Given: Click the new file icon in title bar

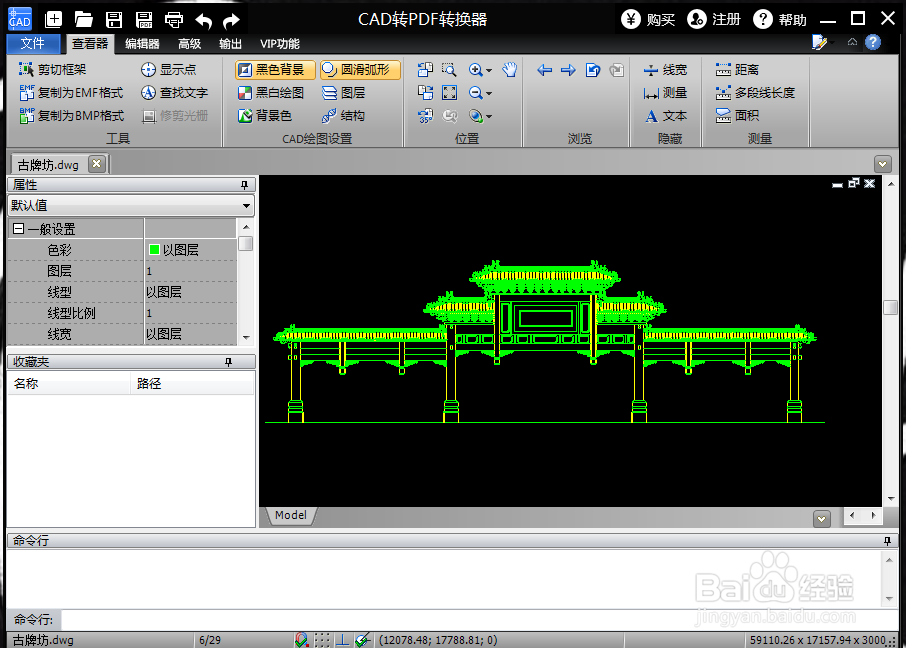Looking at the screenshot, I should (x=53, y=20).
